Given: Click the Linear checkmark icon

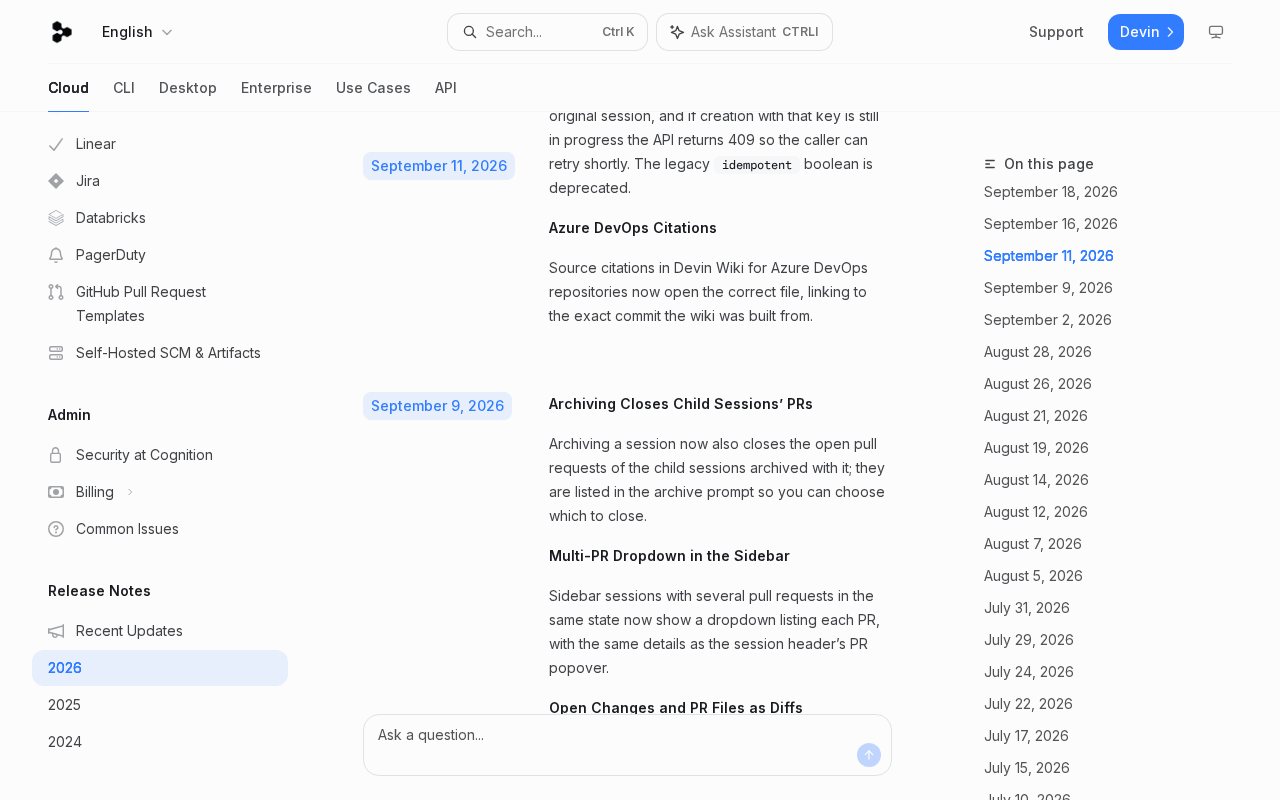Looking at the screenshot, I should click(x=56, y=144).
